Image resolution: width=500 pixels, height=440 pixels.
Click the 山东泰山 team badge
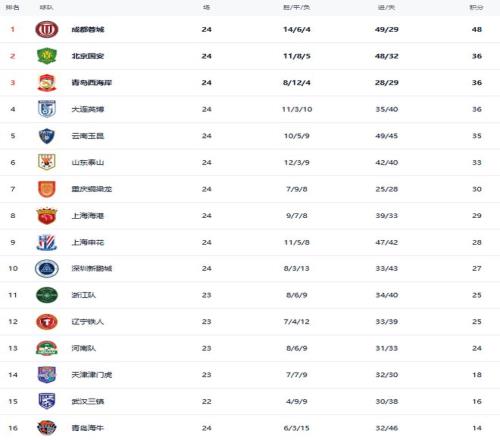[x=47, y=162]
